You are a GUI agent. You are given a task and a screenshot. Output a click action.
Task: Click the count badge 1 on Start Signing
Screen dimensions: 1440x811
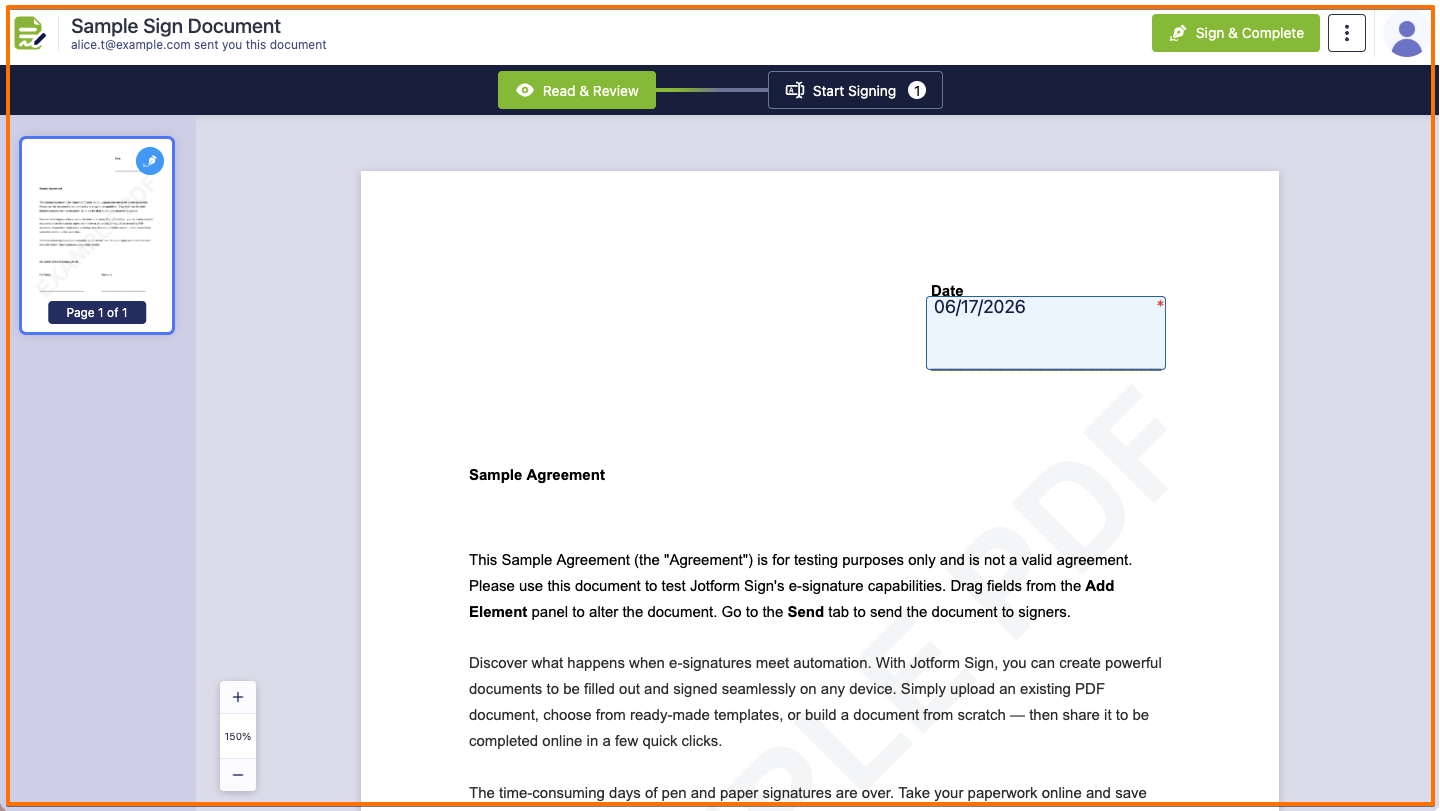(x=917, y=90)
